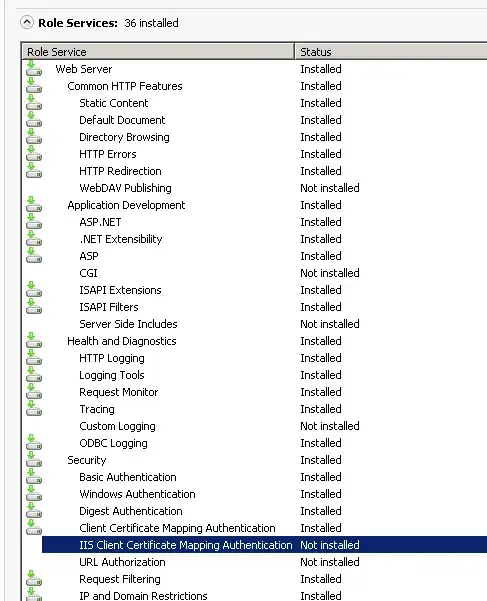Click the installed icon beside Web Server
This screenshot has width=487, height=601.
[x=34, y=69]
